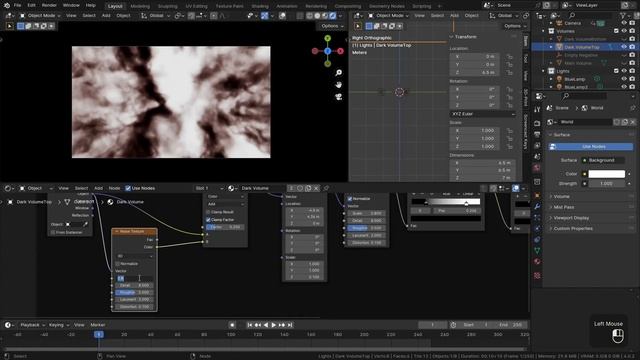Jump to the end frame of the timeline
Screen dimensions: 640x360
click(x=290, y=325)
